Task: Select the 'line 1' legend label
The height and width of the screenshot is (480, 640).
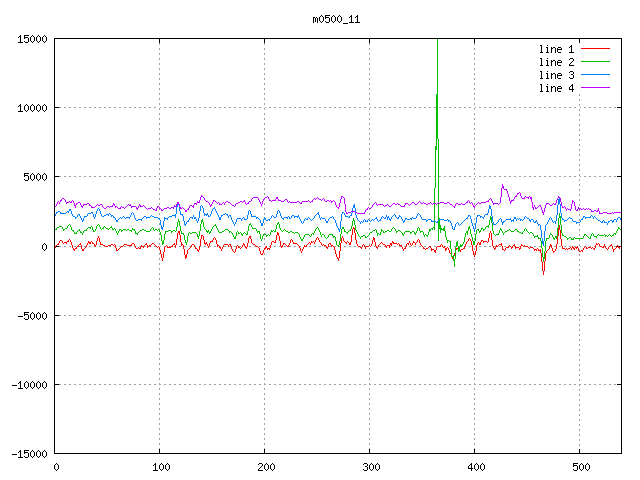Action: coord(557,49)
